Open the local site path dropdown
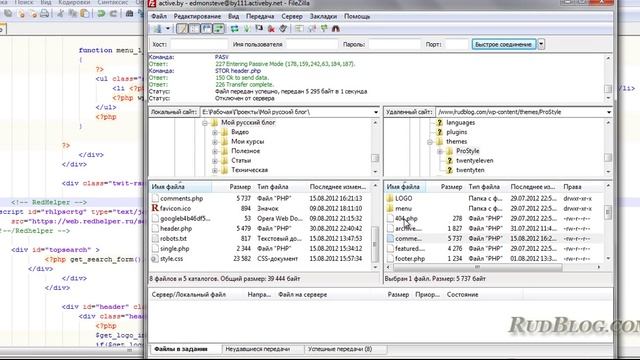Screen dimensions: 640x360 [x=376, y=112]
